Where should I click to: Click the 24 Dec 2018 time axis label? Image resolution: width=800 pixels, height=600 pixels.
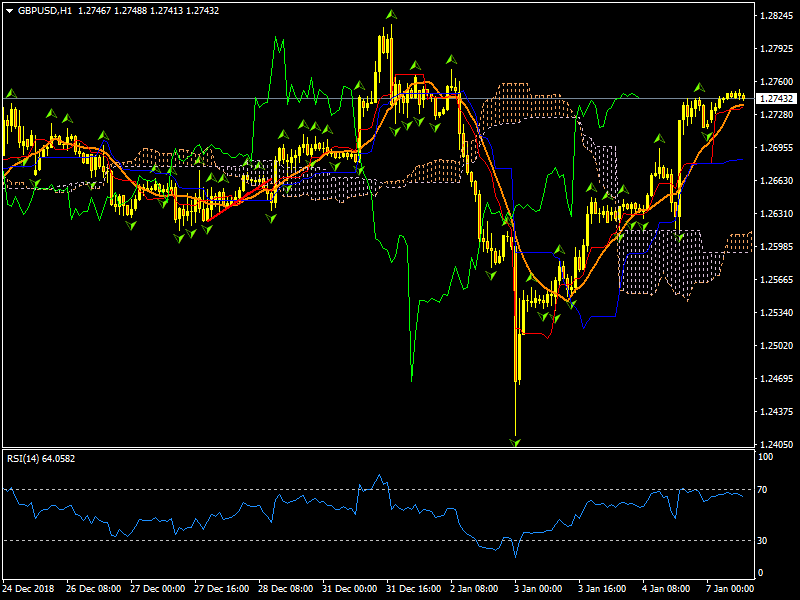coord(32,588)
